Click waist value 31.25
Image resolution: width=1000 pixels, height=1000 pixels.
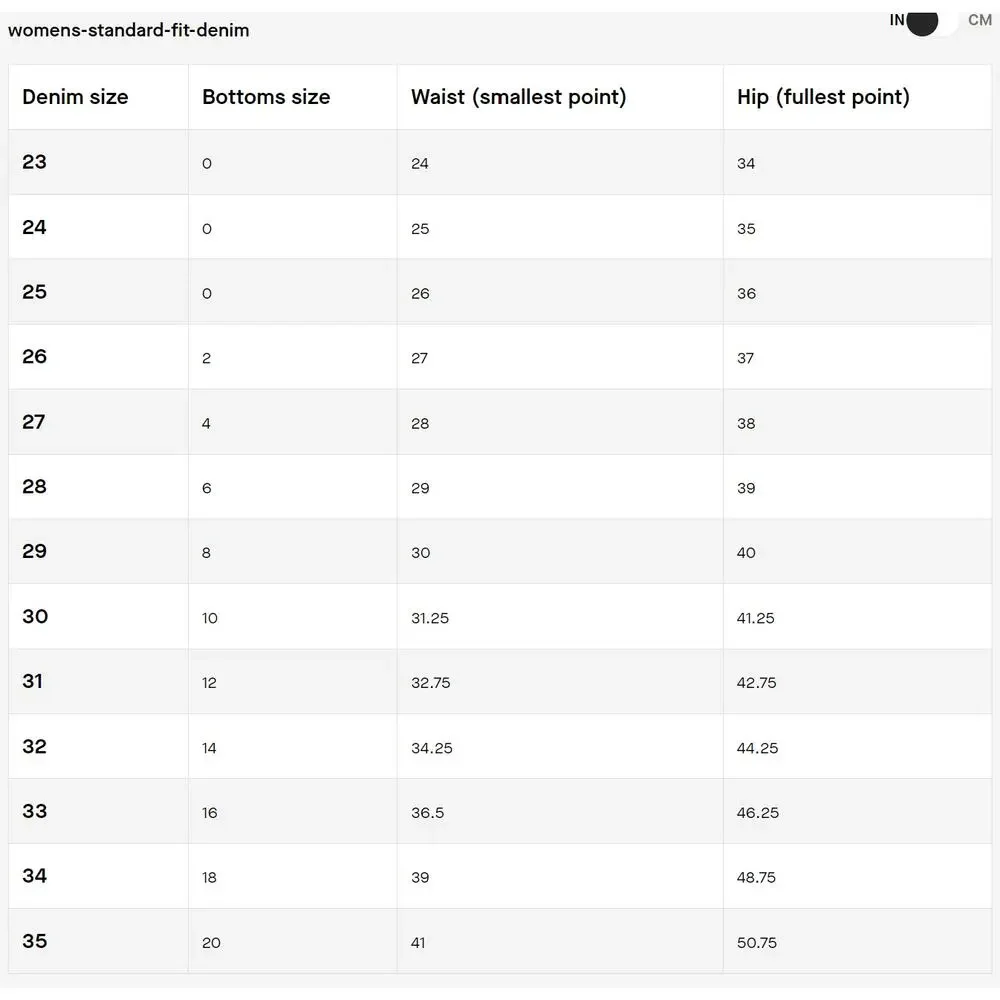pos(430,618)
